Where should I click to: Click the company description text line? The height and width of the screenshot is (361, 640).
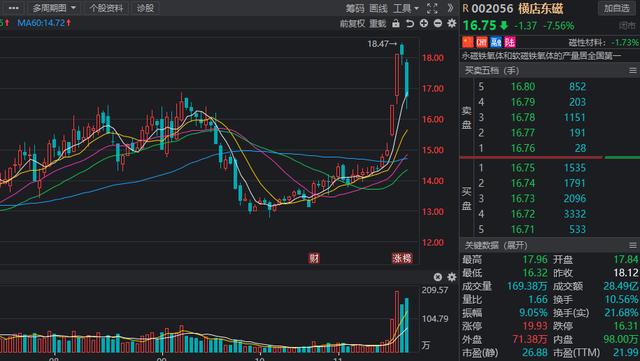[541, 56]
